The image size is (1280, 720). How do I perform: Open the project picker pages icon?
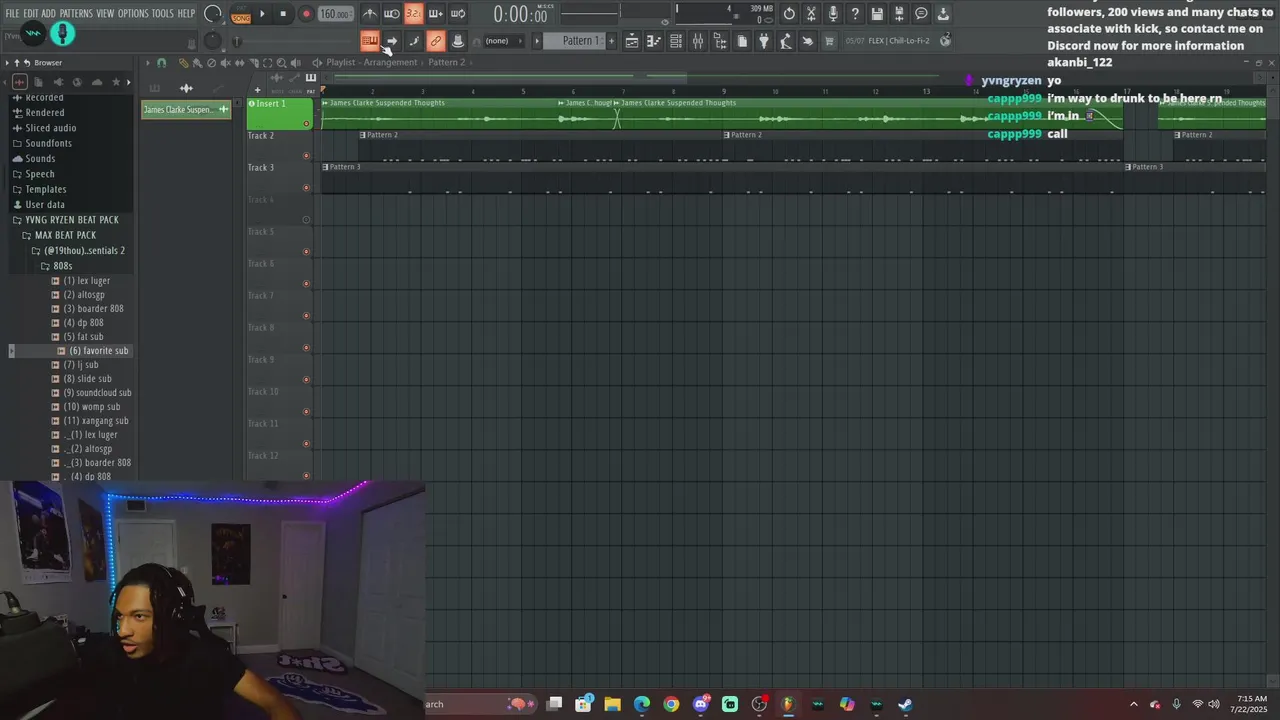point(742,41)
